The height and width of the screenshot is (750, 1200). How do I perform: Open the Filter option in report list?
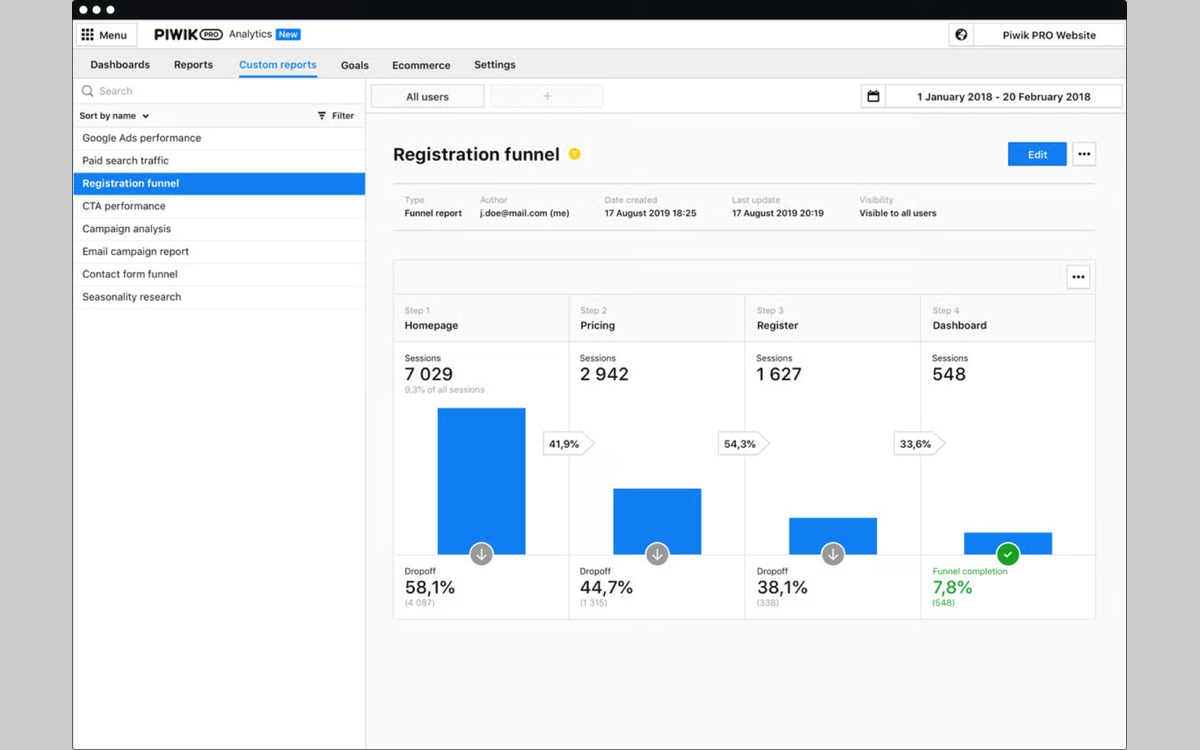tap(336, 116)
